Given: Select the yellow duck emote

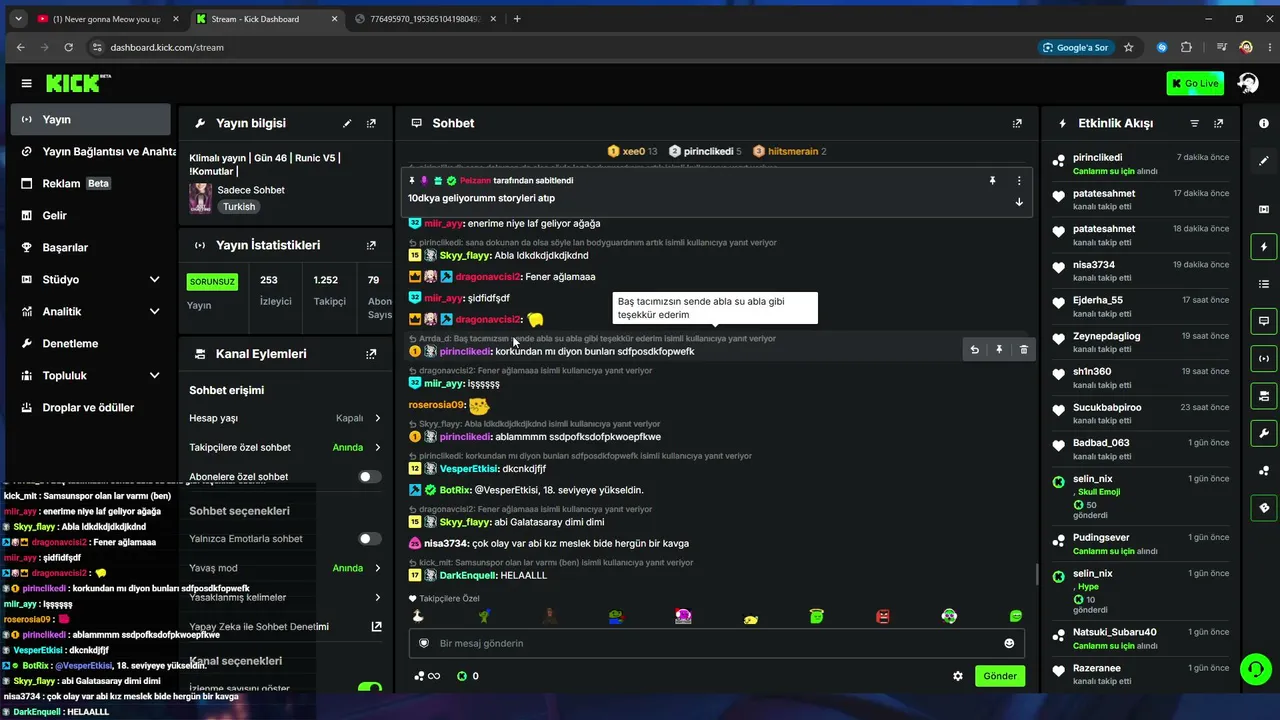Looking at the screenshot, I should click(750, 618).
